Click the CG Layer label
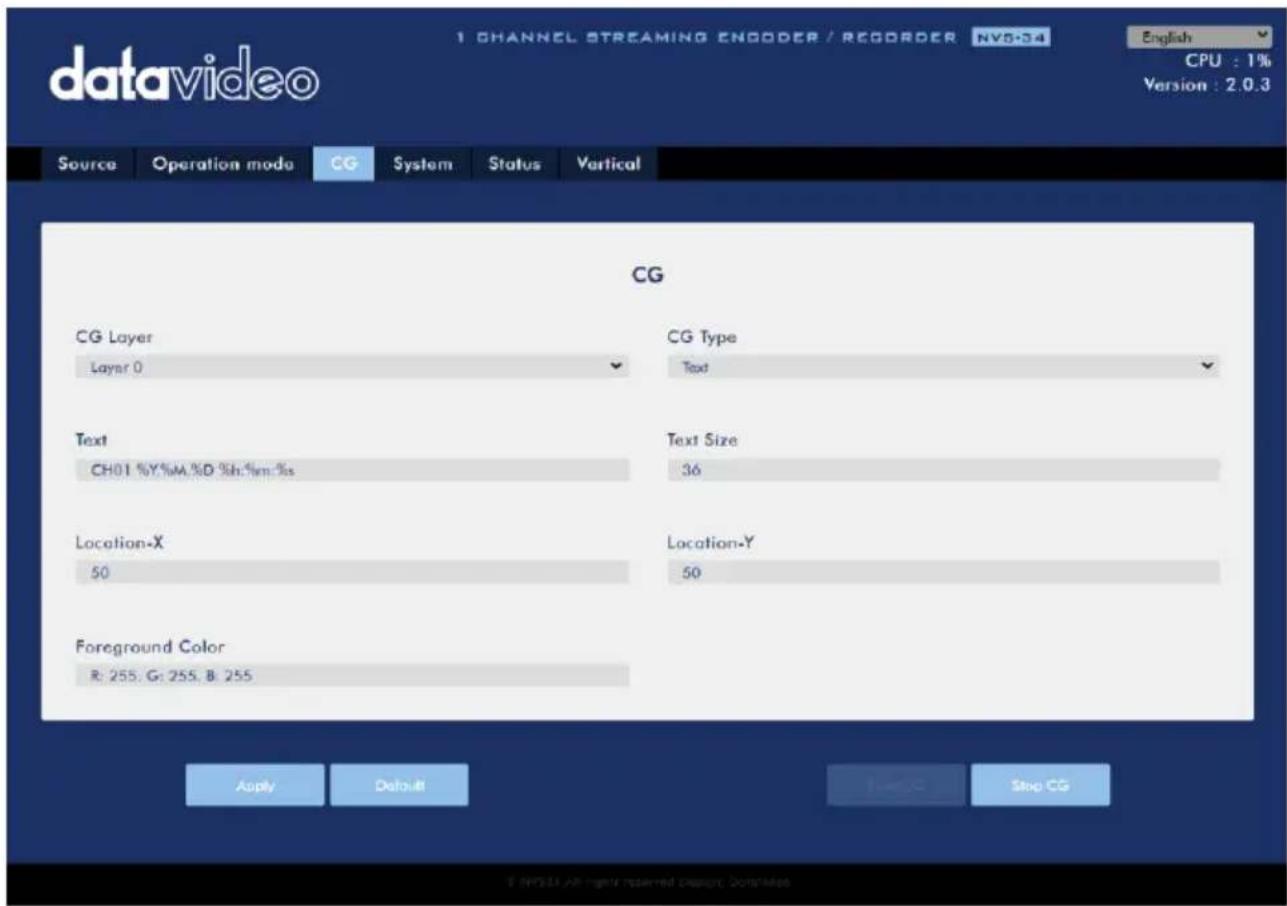 [114, 337]
